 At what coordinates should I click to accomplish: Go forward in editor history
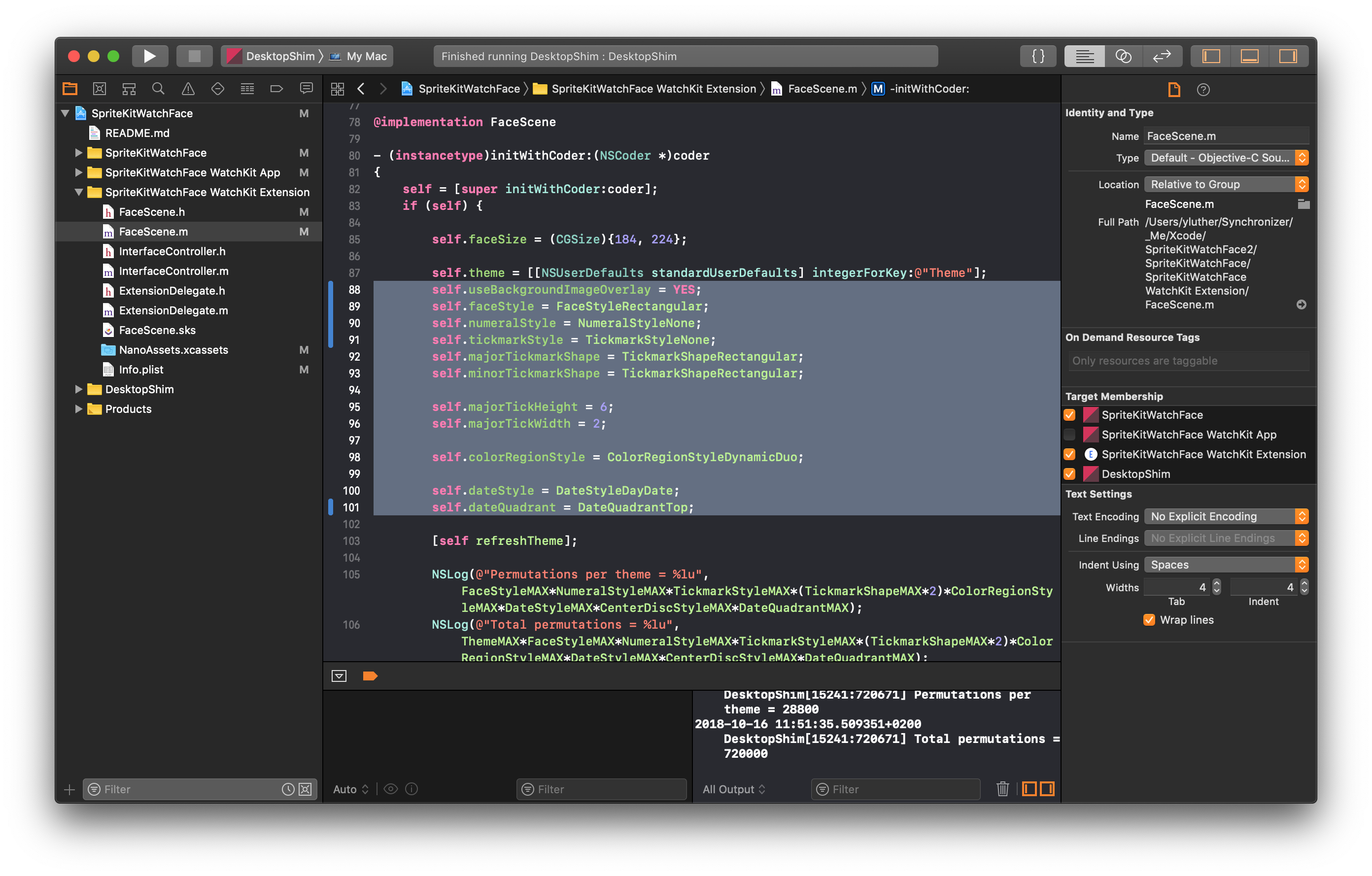[383, 88]
